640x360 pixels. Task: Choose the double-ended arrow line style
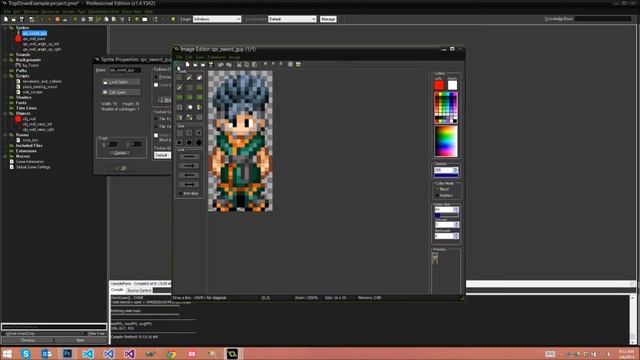click(x=189, y=184)
